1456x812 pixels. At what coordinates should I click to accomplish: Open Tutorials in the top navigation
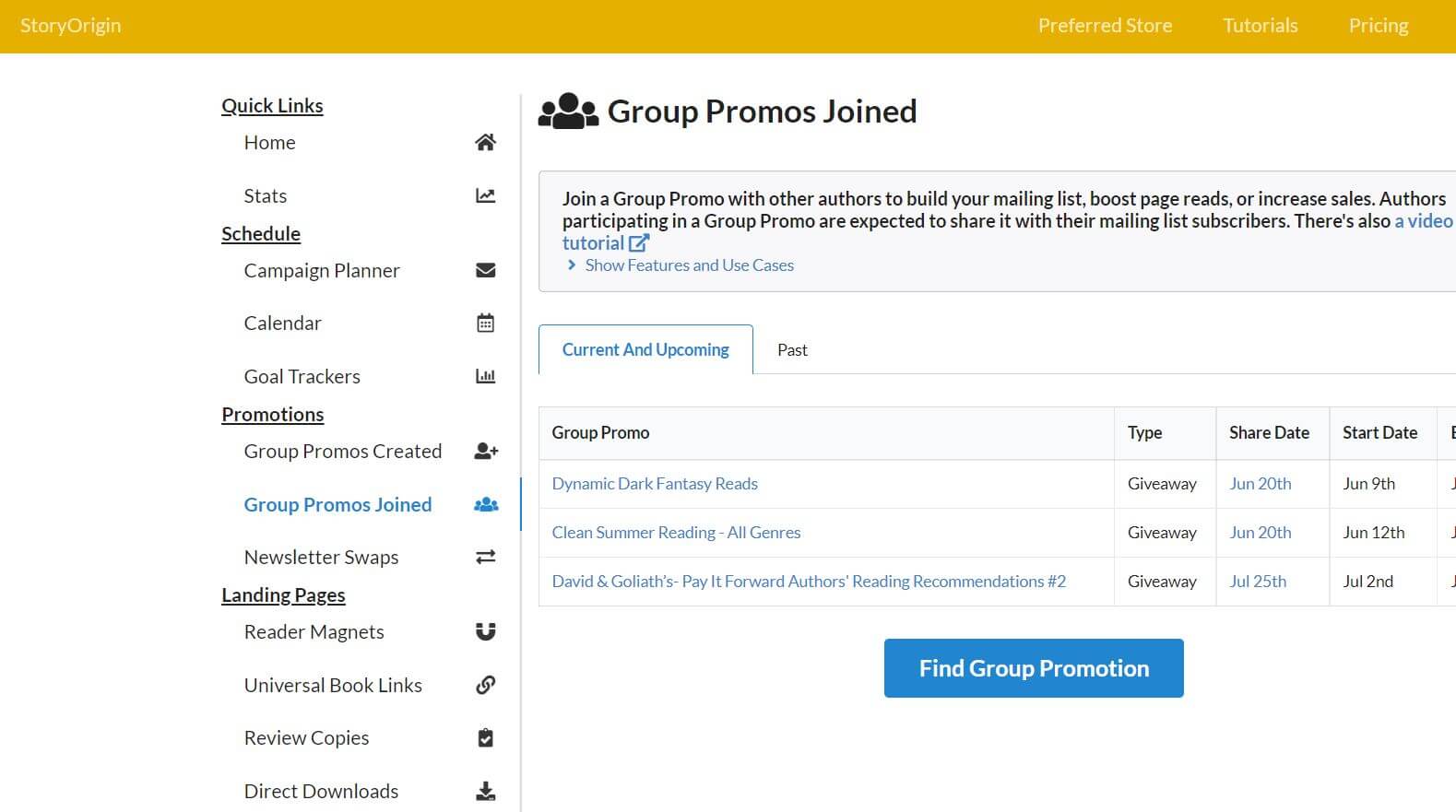(x=1261, y=26)
